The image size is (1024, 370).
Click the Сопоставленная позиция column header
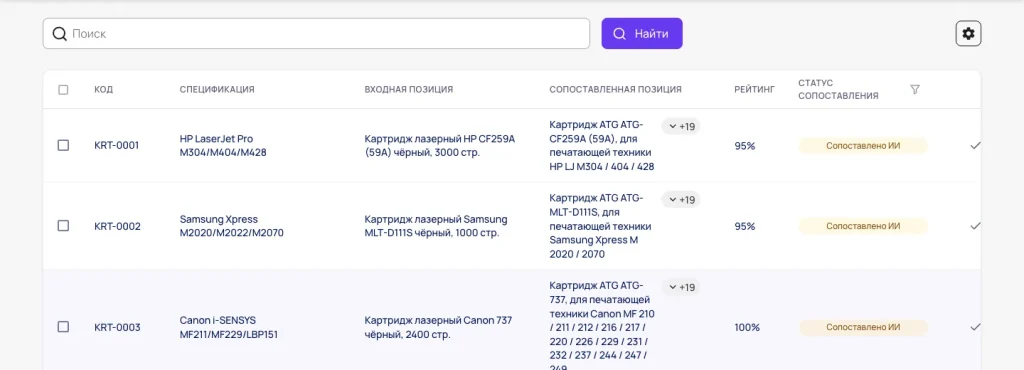click(x=615, y=89)
